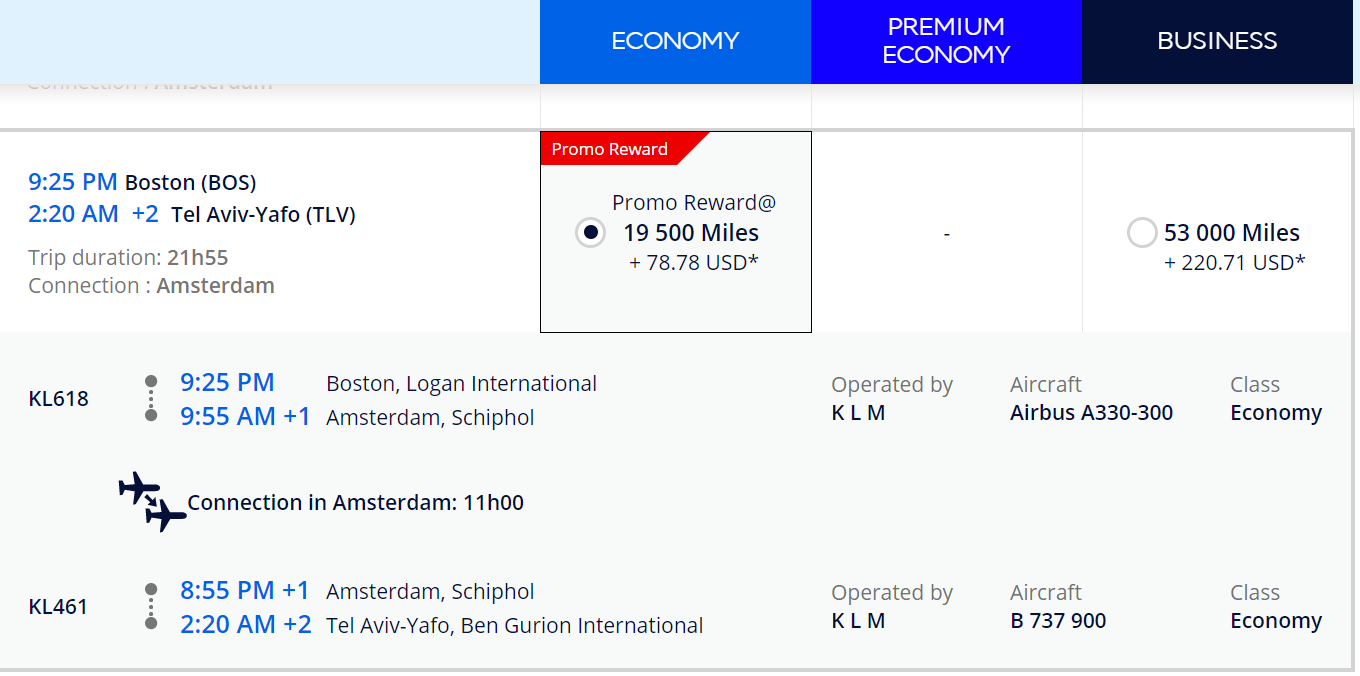Image resolution: width=1360 pixels, height=676 pixels.
Task: Select the 53 000 Miles business radio button
Action: pos(1142,233)
